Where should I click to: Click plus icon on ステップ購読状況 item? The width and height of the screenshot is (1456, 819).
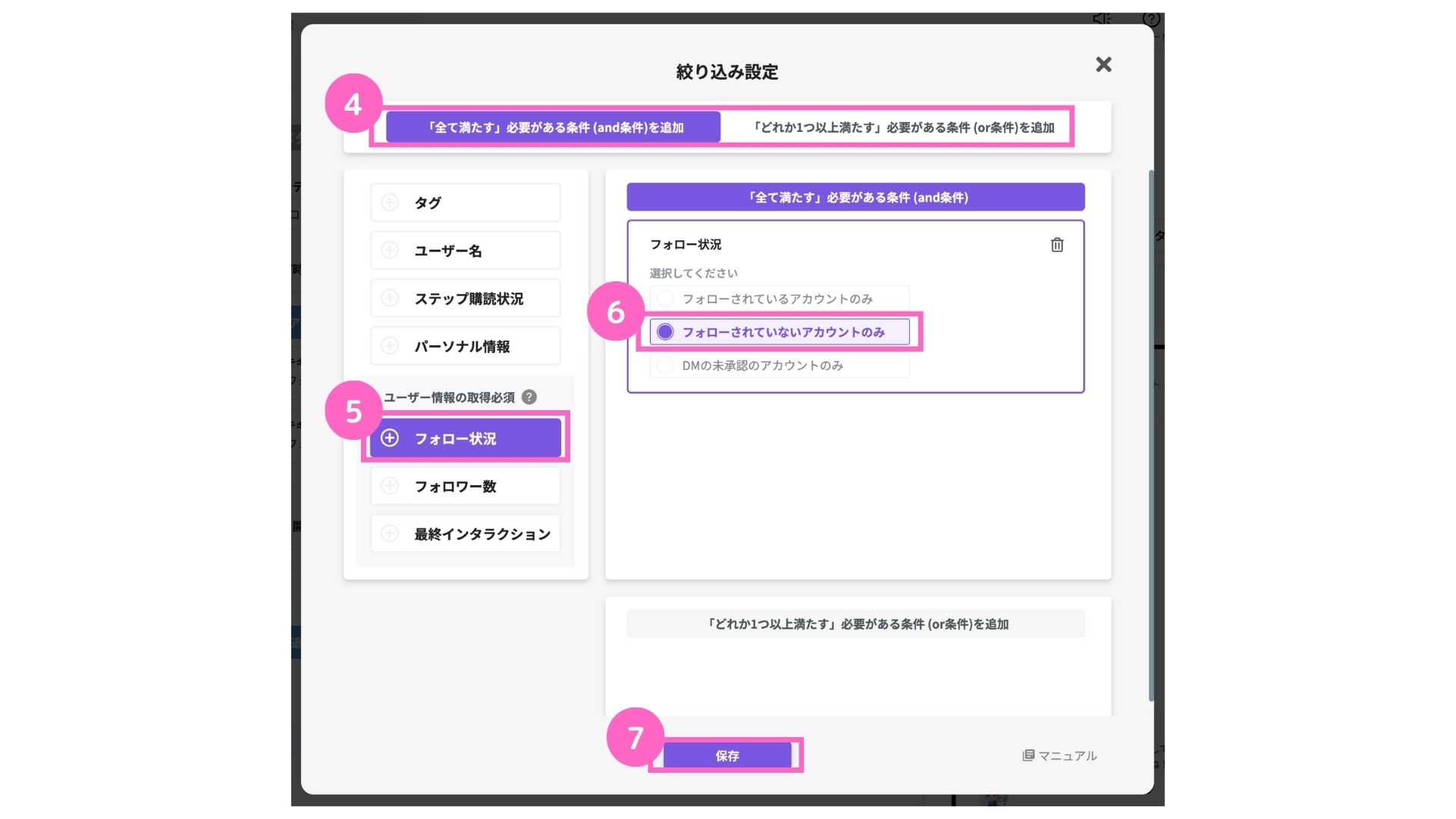coord(390,298)
